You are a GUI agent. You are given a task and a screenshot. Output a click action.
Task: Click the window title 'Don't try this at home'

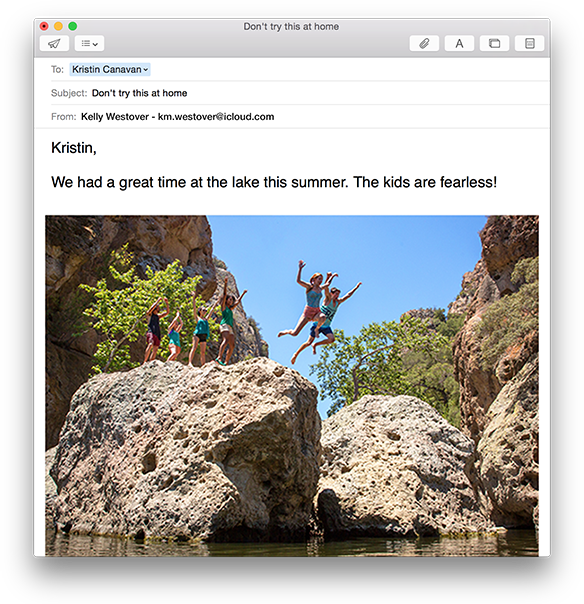[x=291, y=27]
